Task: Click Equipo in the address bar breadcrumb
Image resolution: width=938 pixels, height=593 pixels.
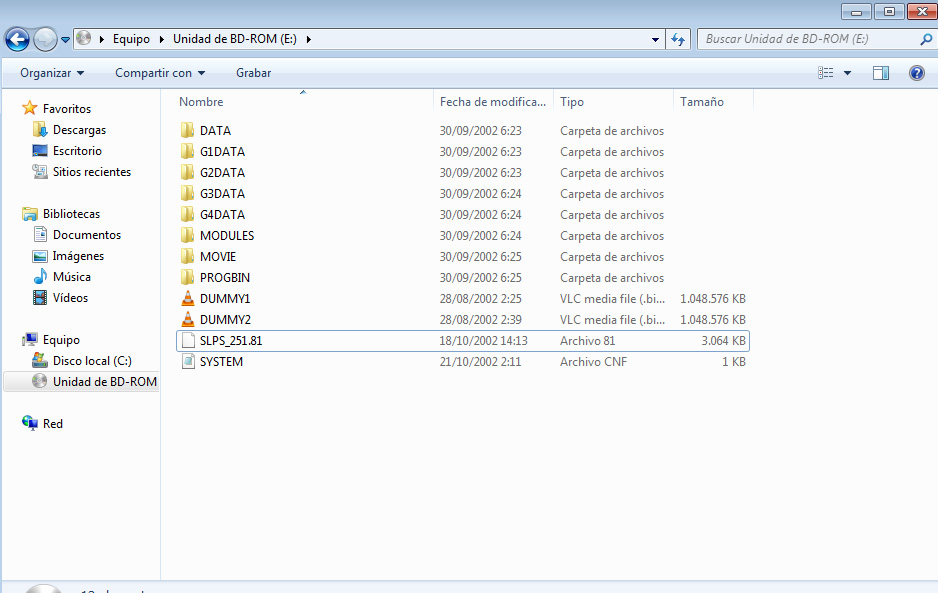Action: pos(131,39)
